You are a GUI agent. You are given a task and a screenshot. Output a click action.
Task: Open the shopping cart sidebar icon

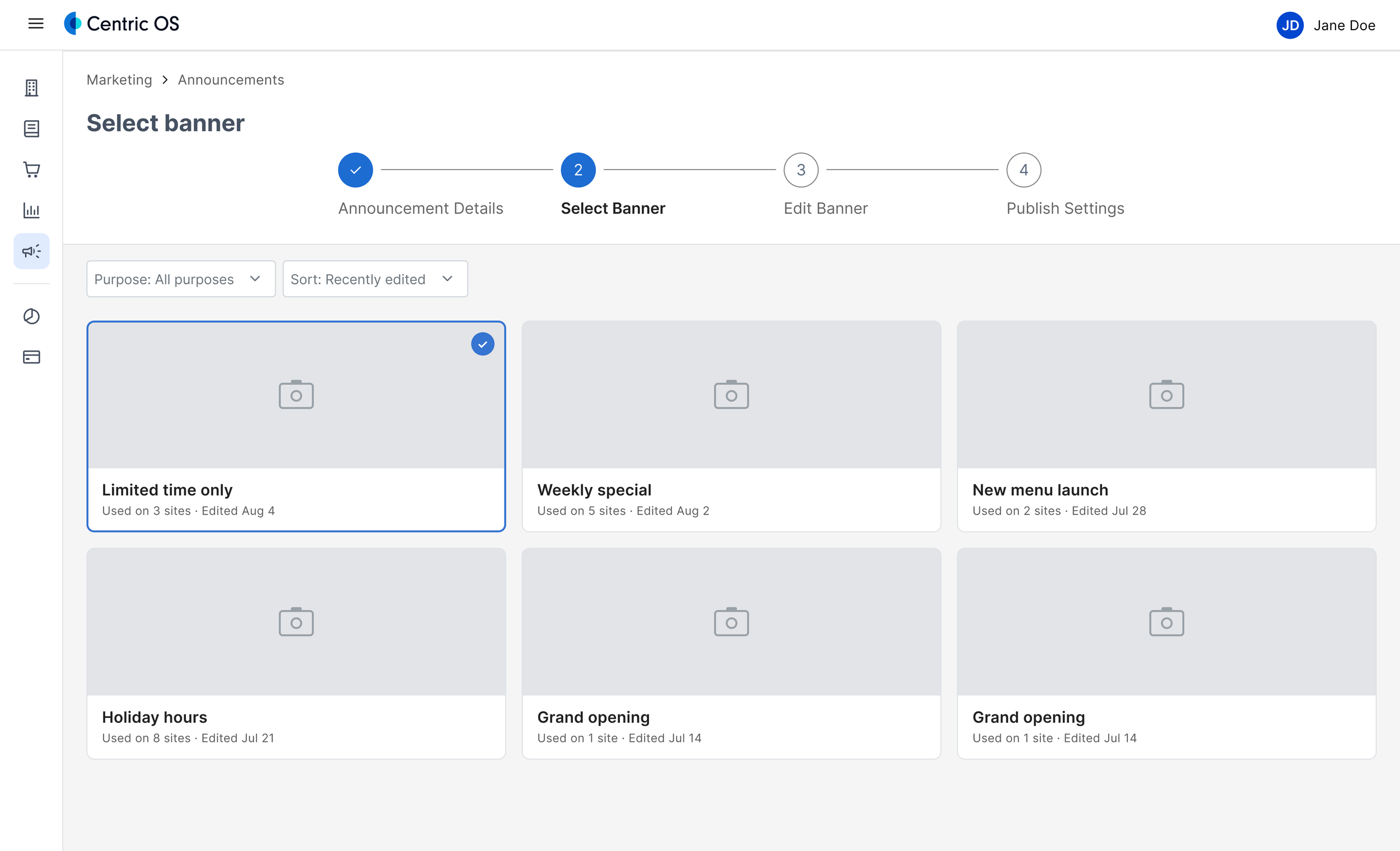point(31,169)
